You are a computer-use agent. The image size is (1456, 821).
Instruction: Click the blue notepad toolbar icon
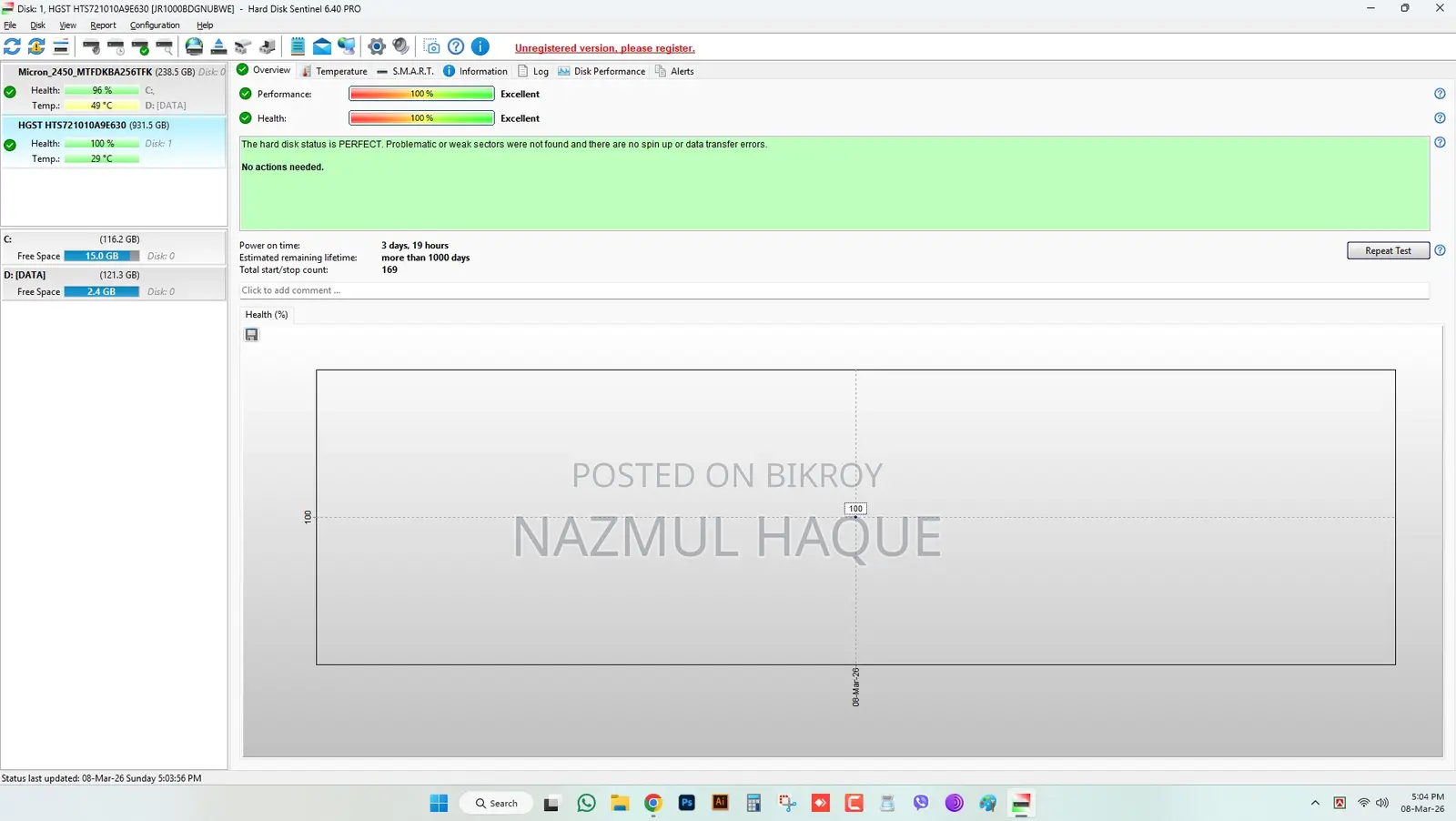[x=298, y=46]
